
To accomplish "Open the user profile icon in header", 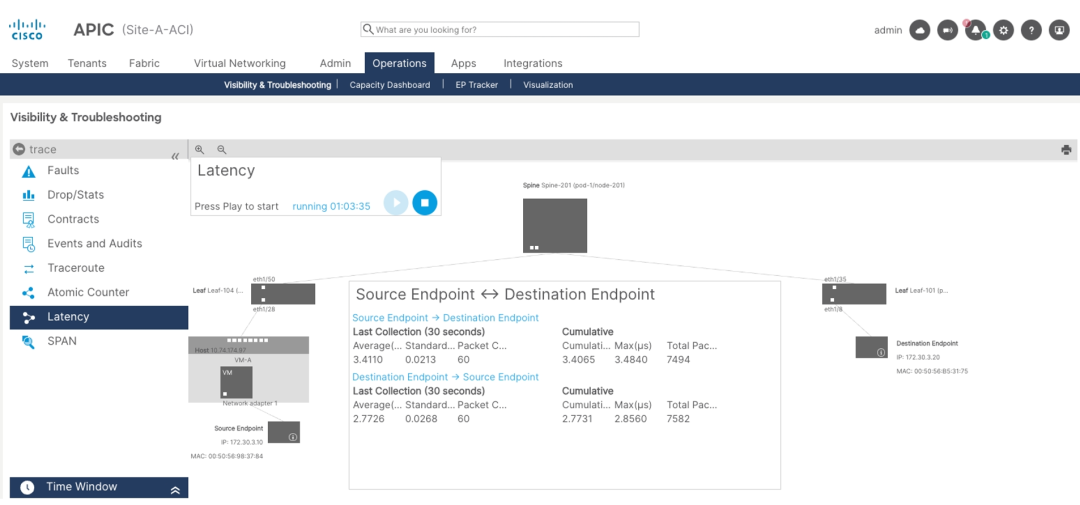I will 1059,30.
